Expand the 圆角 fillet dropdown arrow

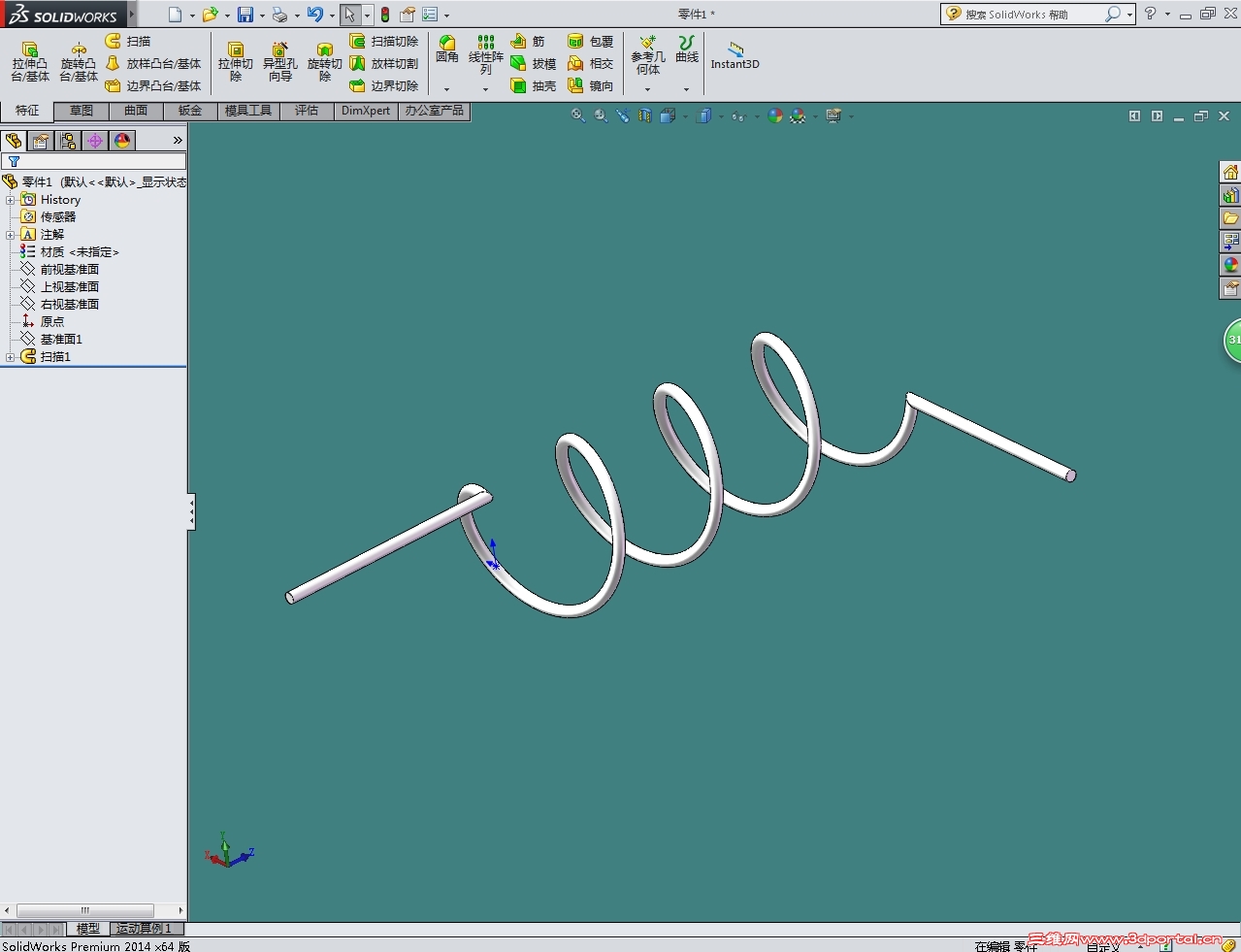point(447,89)
